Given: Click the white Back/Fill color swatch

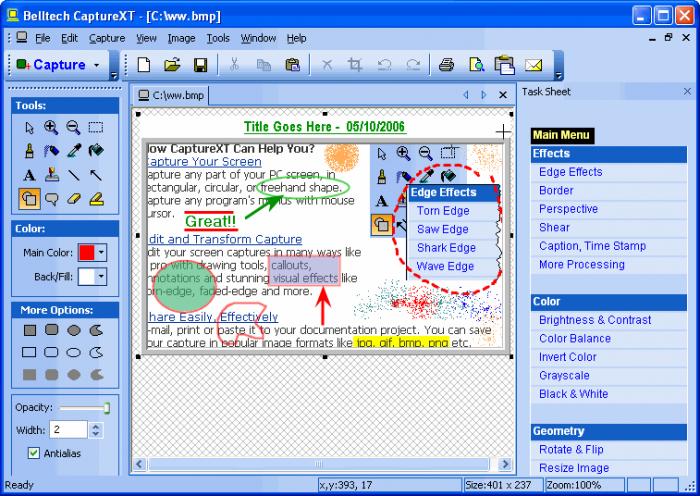Looking at the screenshot, I should [87, 276].
